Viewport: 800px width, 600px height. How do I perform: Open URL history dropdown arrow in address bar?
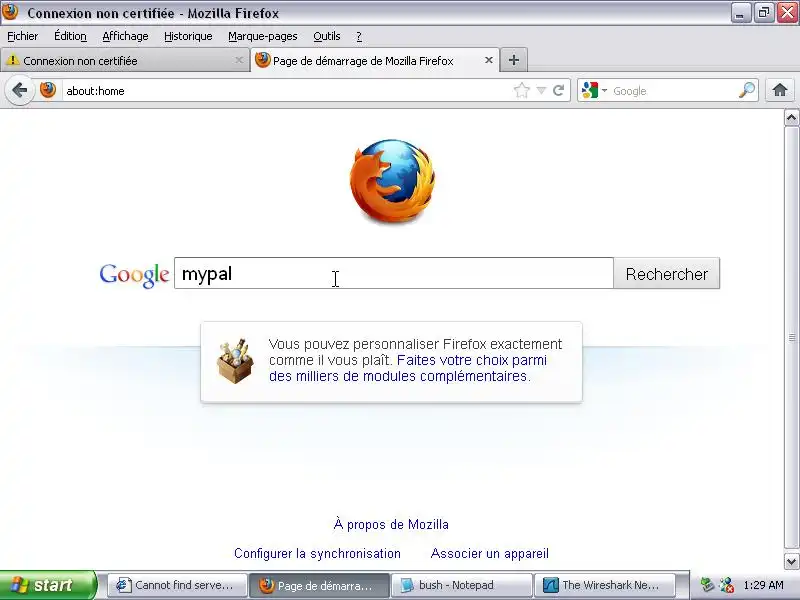541,91
